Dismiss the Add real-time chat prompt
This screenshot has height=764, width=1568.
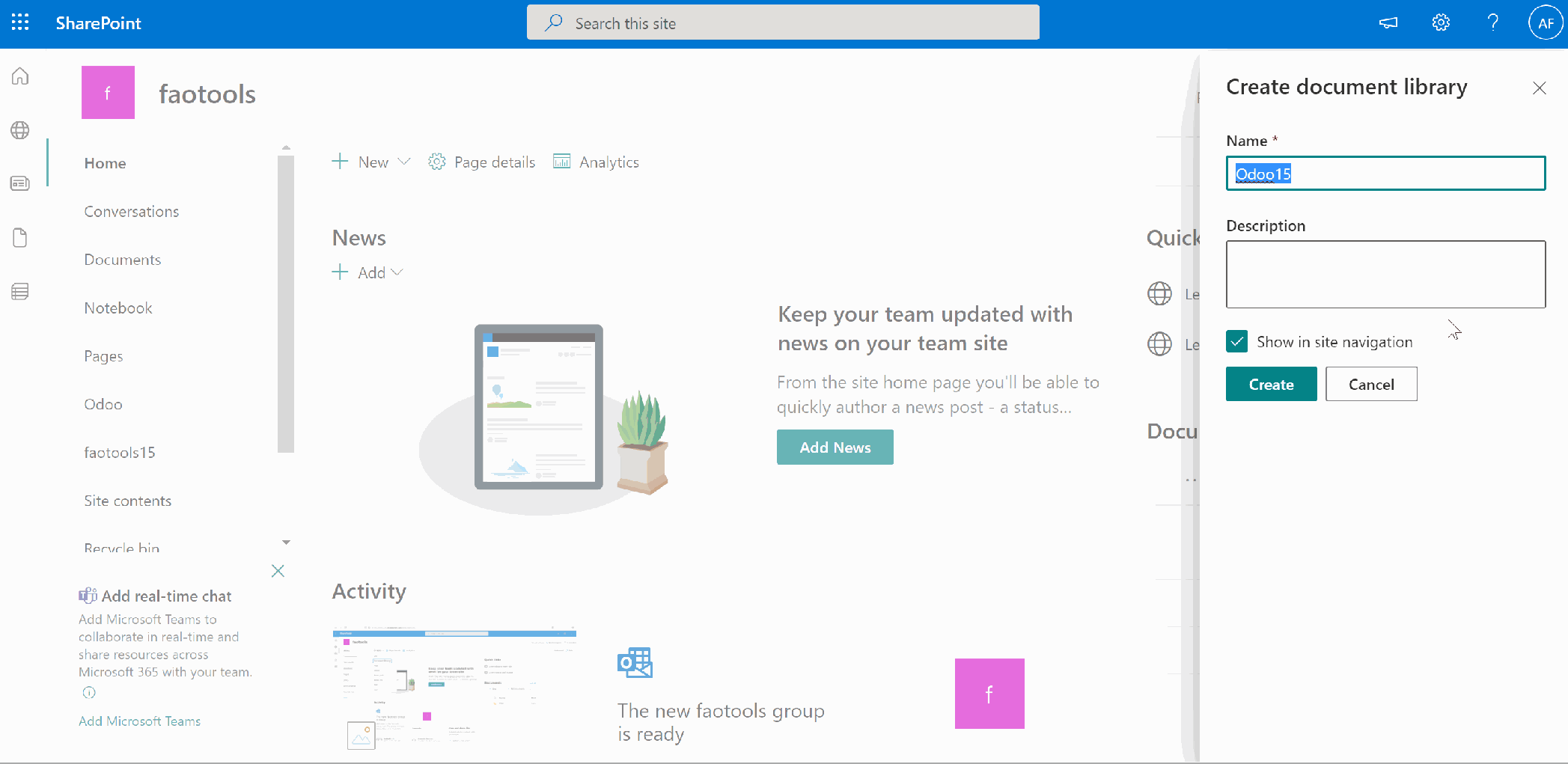pyautogui.click(x=278, y=571)
